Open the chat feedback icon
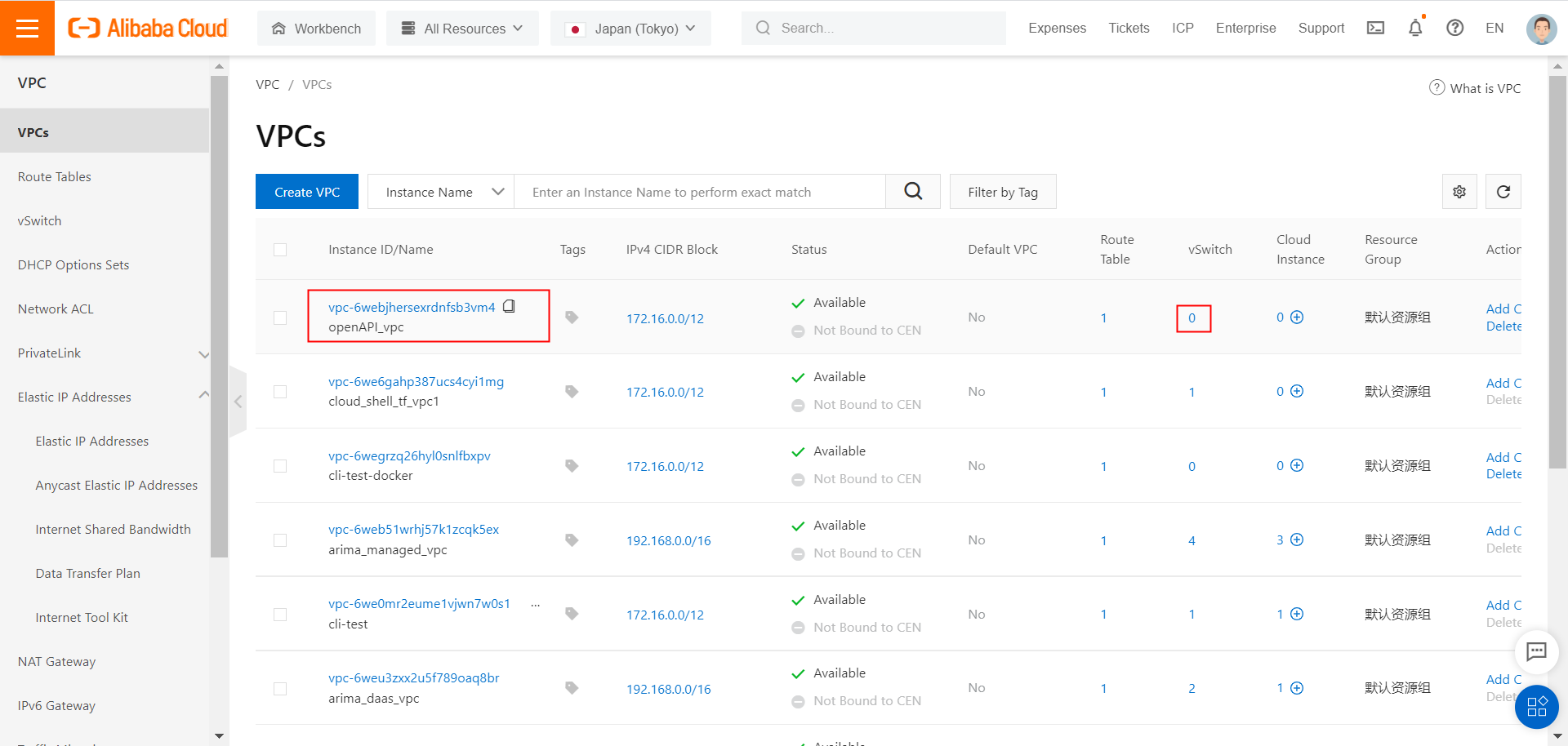This screenshot has width=1568, height=746. [x=1536, y=651]
